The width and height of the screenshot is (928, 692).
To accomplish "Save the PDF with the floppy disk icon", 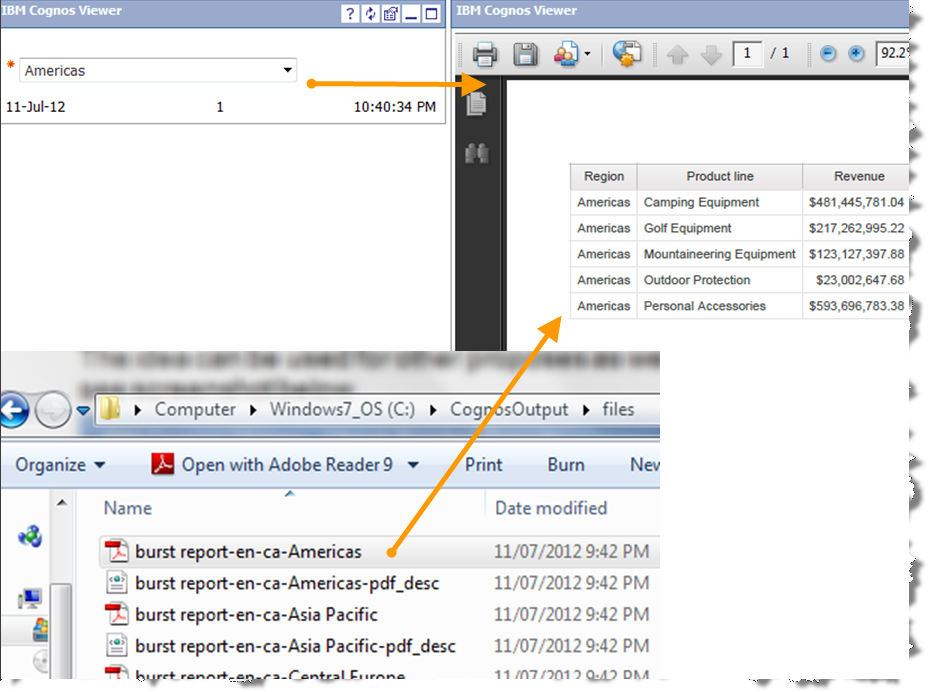I will [x=525, y=54].
